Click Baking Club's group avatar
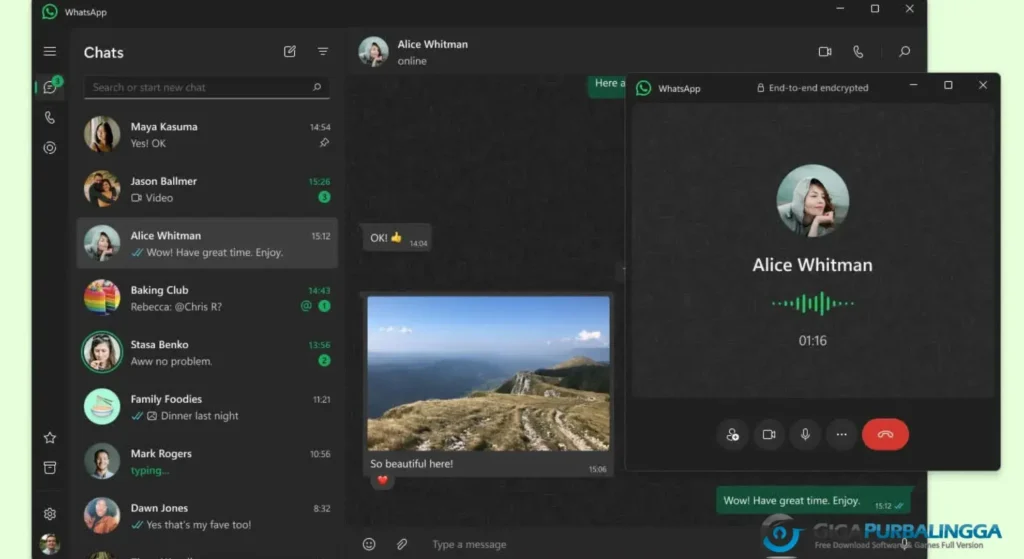The image size is (1024, 559). point(102,298)
